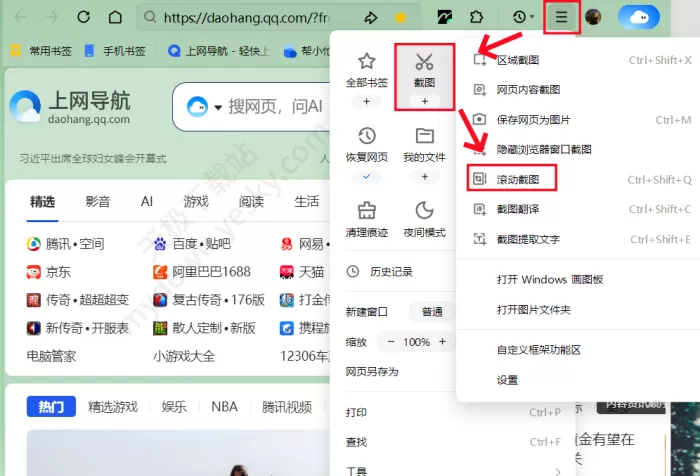Open the history clock dropdown in toolbar
The image size is (700, 476).
(x=523, y=17)
